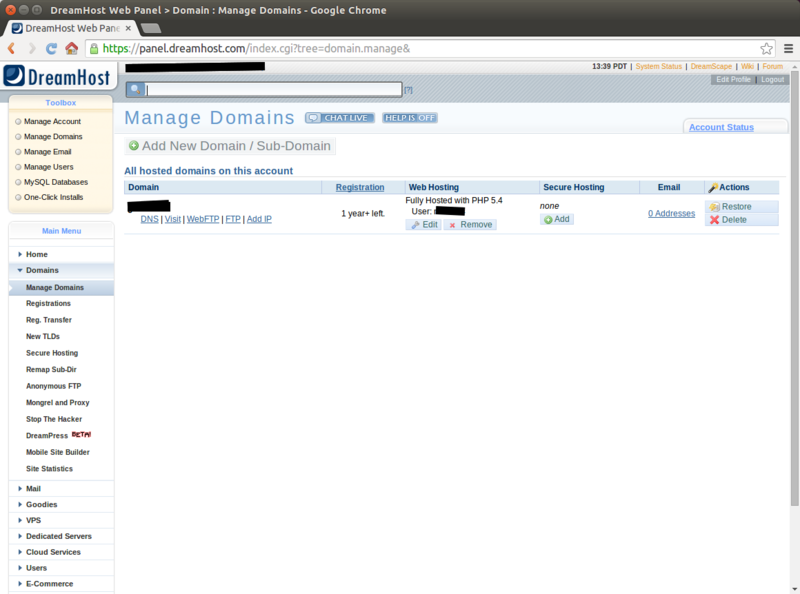Click Add IP for the domain

259,219
